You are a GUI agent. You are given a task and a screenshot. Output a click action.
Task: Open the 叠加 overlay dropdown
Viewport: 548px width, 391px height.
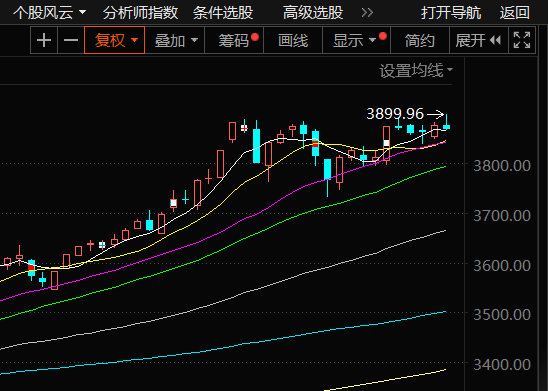[175, 41]
